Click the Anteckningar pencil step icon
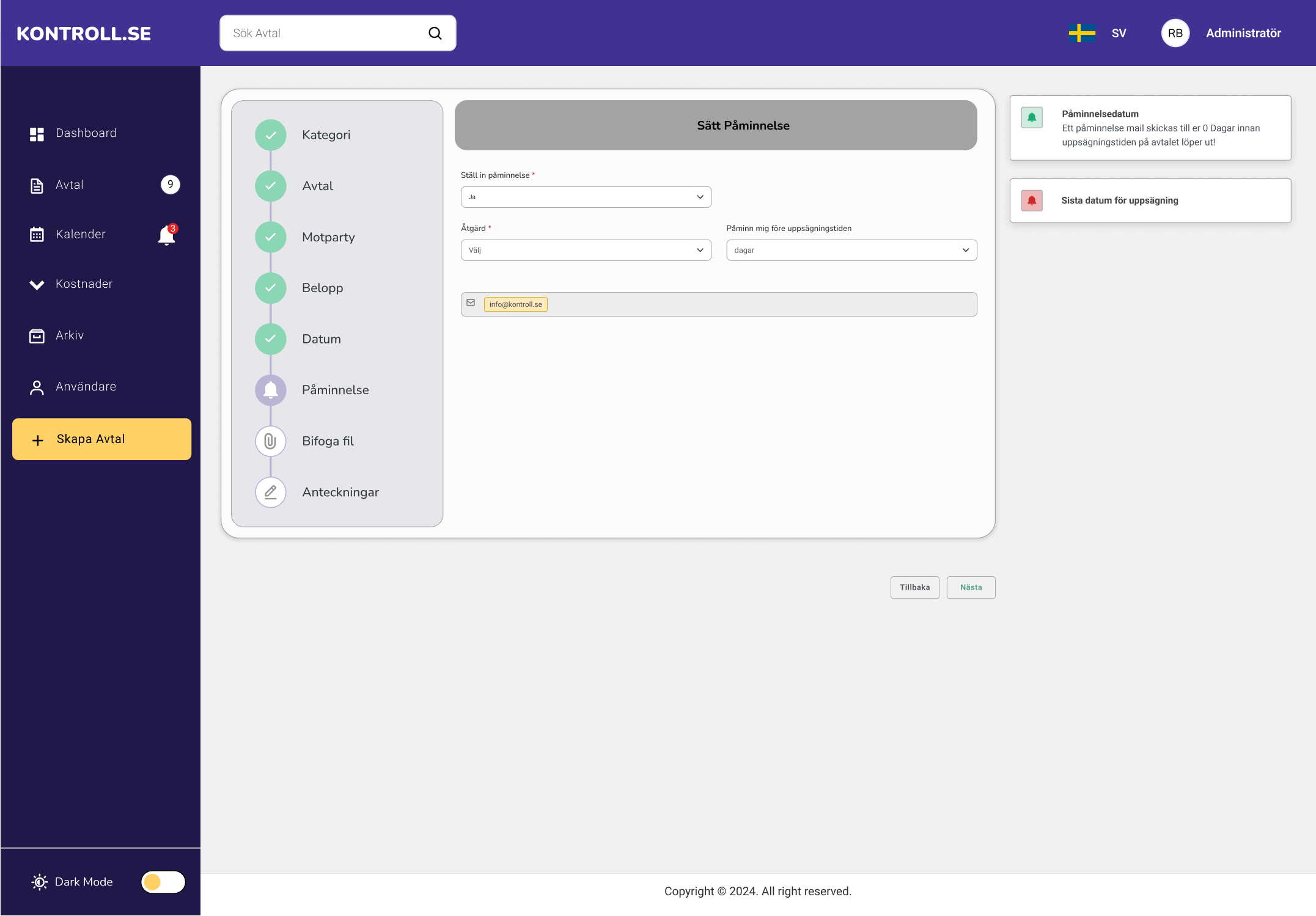The image size is (1316, 916). tap(270, 492)
